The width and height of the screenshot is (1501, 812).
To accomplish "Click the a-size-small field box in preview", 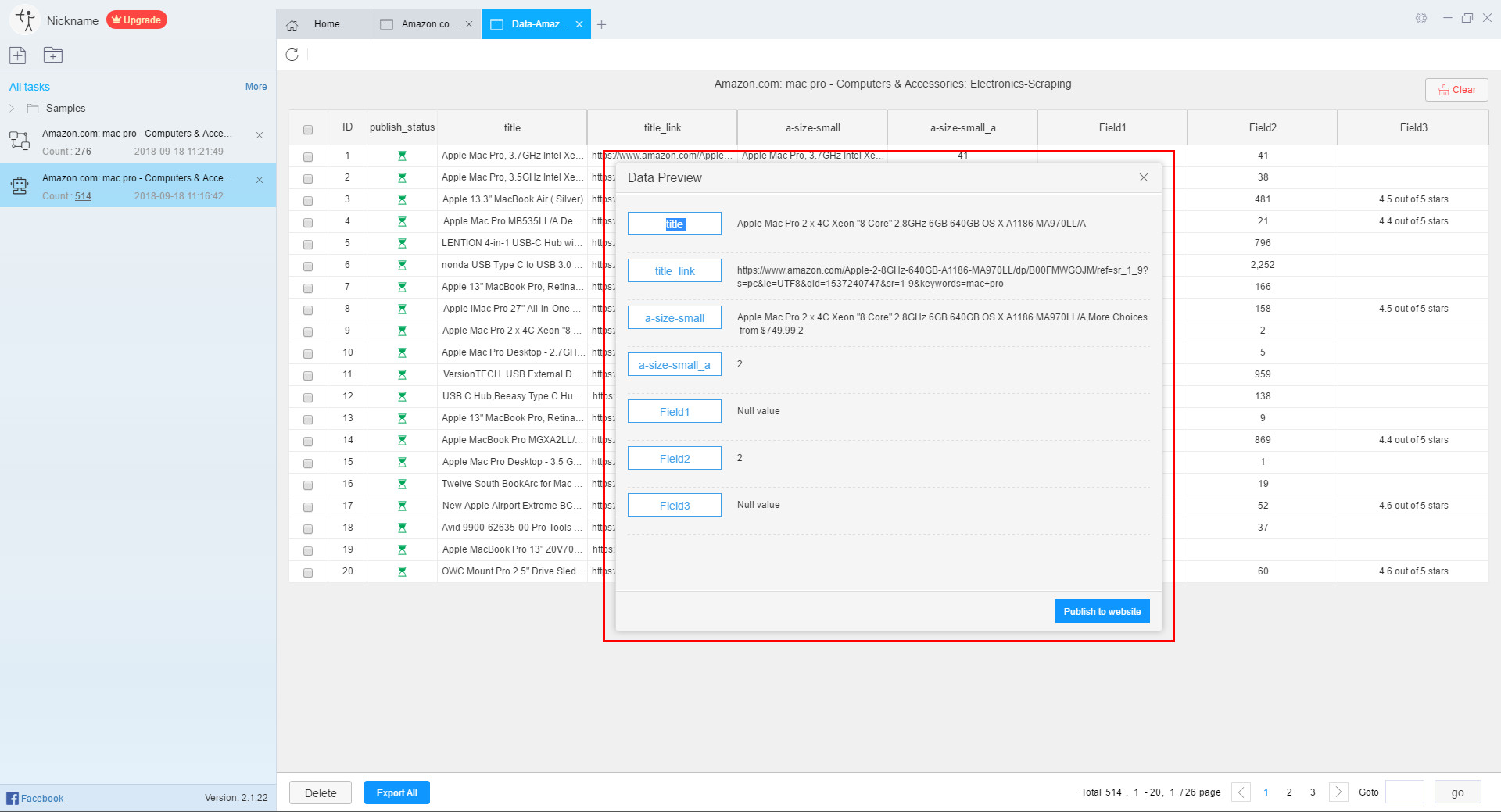I will tap(675, 317).
